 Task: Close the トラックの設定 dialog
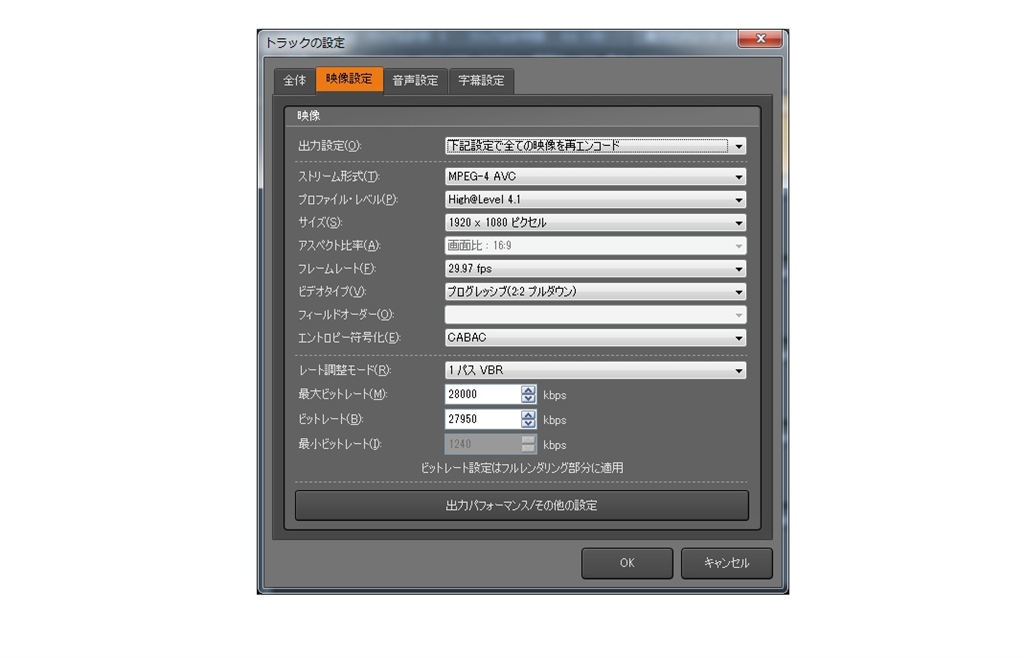[760, 39]
